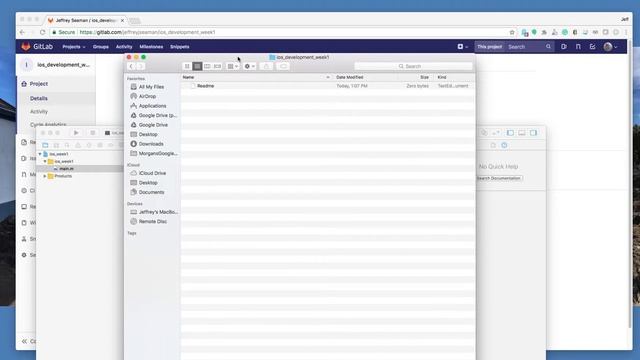Open GitLab Milestones menu item
Viewport: 640px width, 360px height.
[151, 47]
